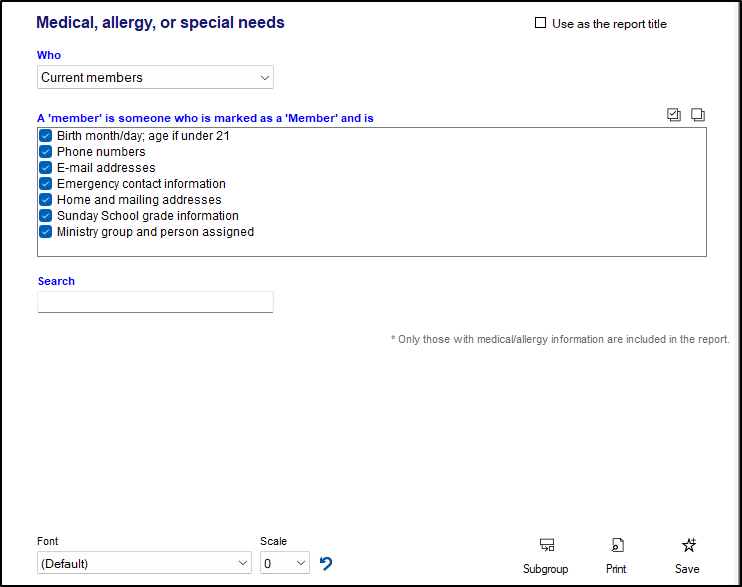
Task: Toggle Ministry group and person assigned
Action: [x=45, y=232]
